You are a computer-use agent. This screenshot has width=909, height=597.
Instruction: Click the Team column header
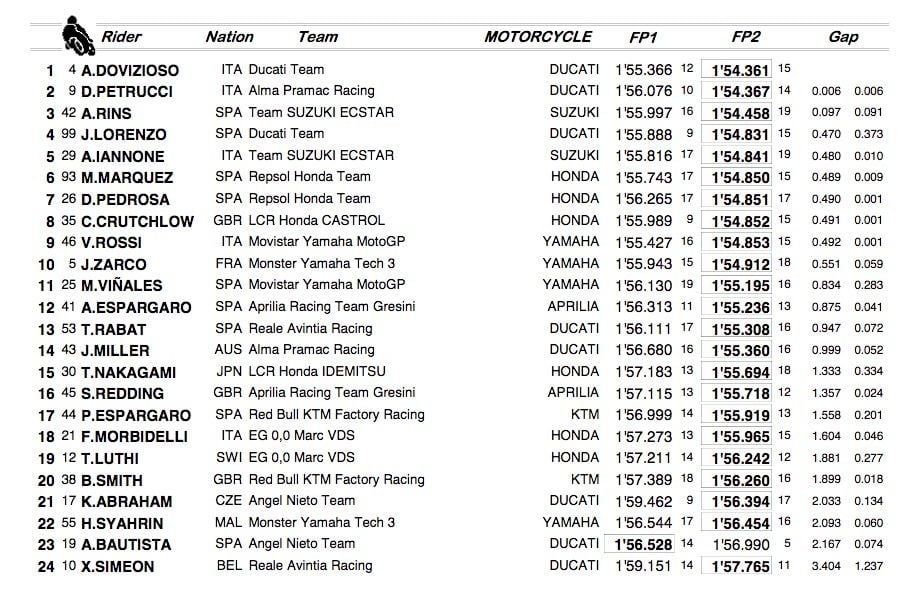pyautogui.click(x=318, y=37)
